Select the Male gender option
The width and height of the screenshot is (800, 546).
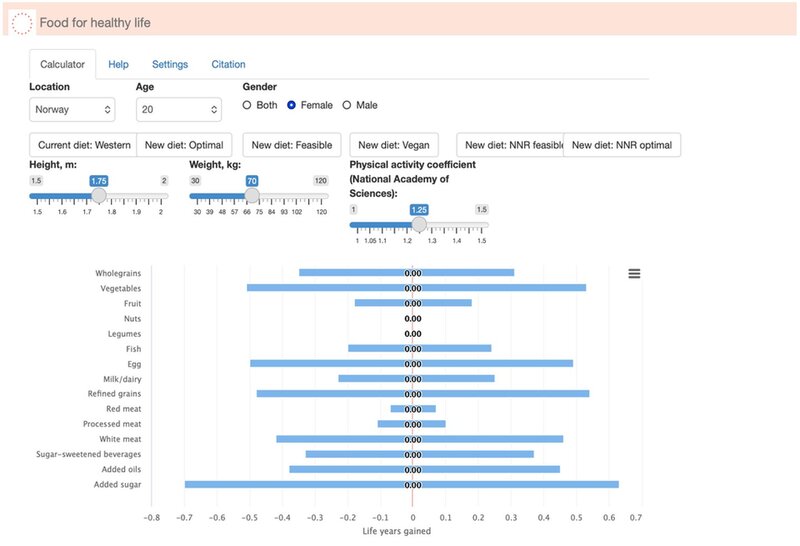click(x=347, y=105)
